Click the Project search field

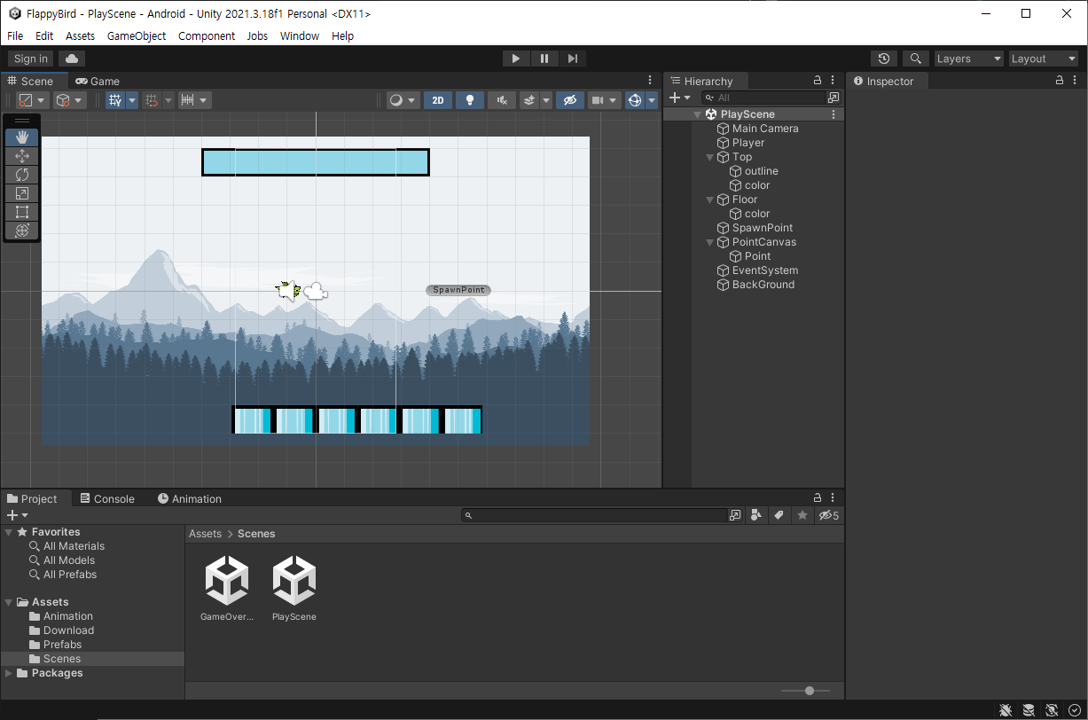pyautogui.click(x=595, y=515)
